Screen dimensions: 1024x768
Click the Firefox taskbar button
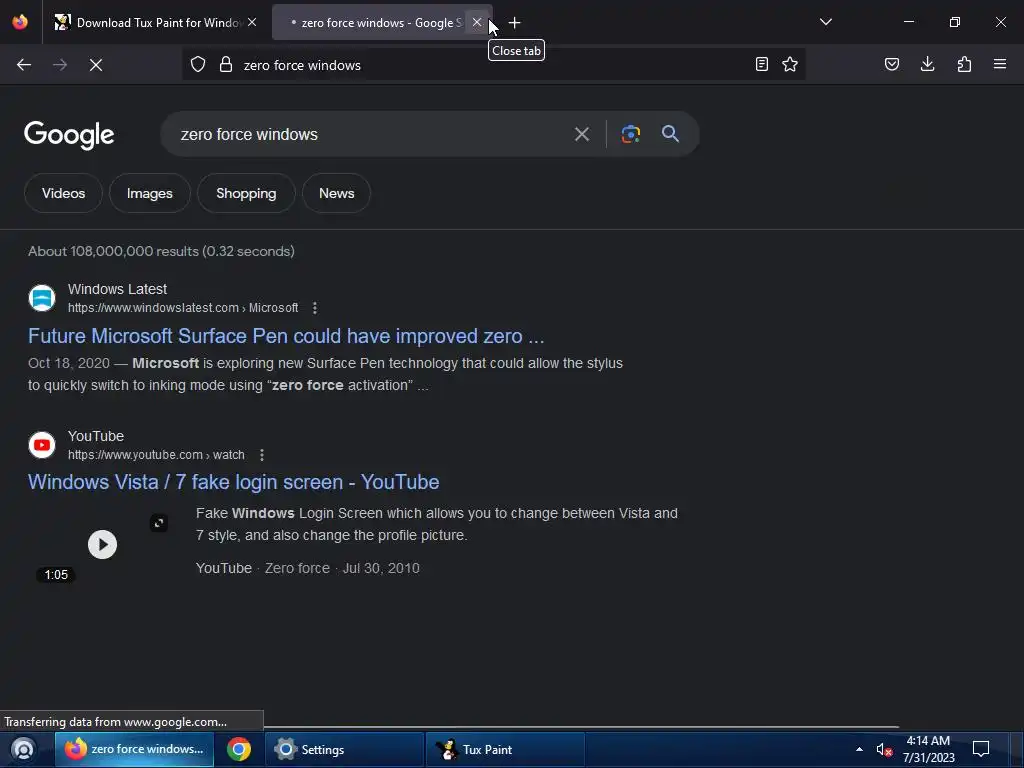pyautogui.click(x=135, y=750)
